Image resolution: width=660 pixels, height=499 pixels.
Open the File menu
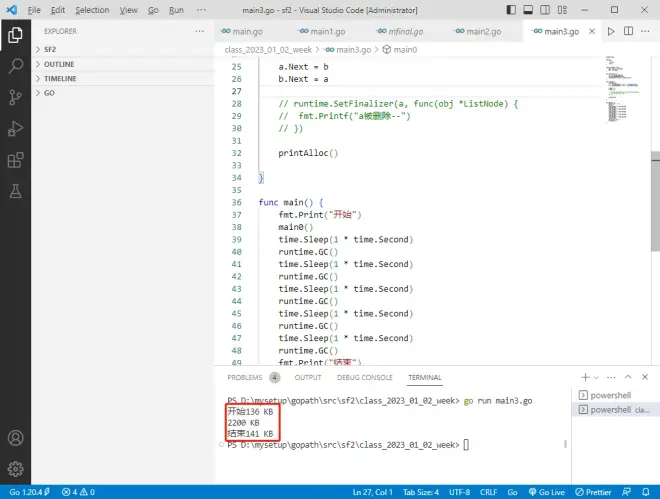[34, 10]
